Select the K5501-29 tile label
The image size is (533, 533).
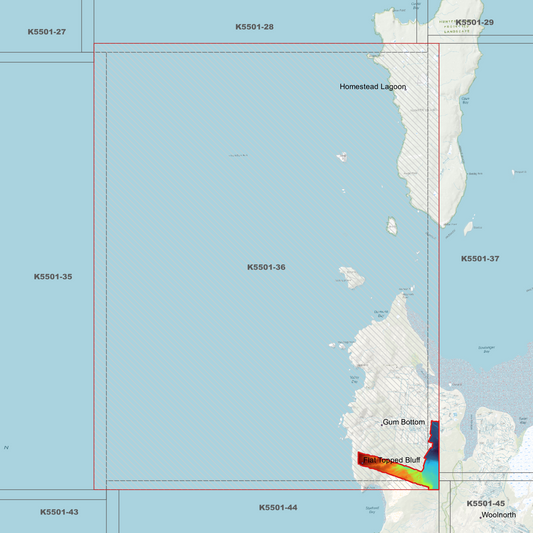[x=475, y=22]
